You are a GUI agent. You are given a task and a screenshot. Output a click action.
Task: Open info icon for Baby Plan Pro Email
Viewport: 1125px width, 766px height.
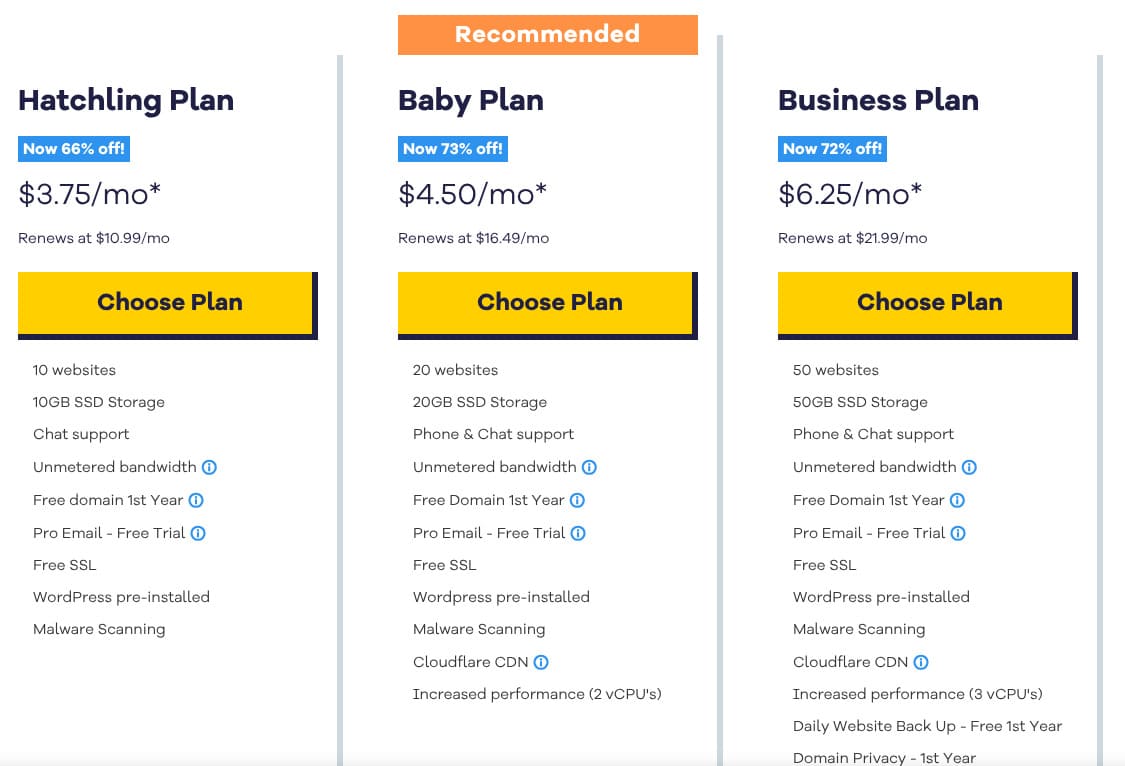[578, 533]
